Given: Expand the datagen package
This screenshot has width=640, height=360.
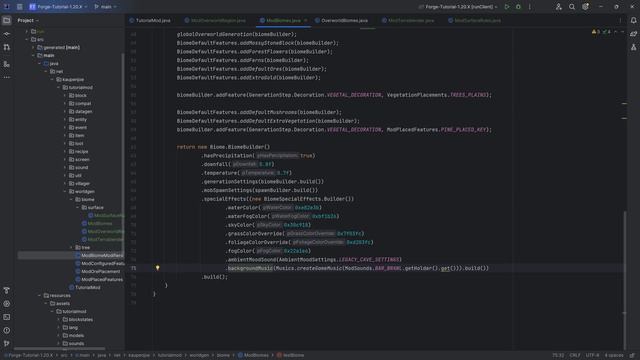Looking at the screenshot, I should pyautogui.click(x=65, y=111).
